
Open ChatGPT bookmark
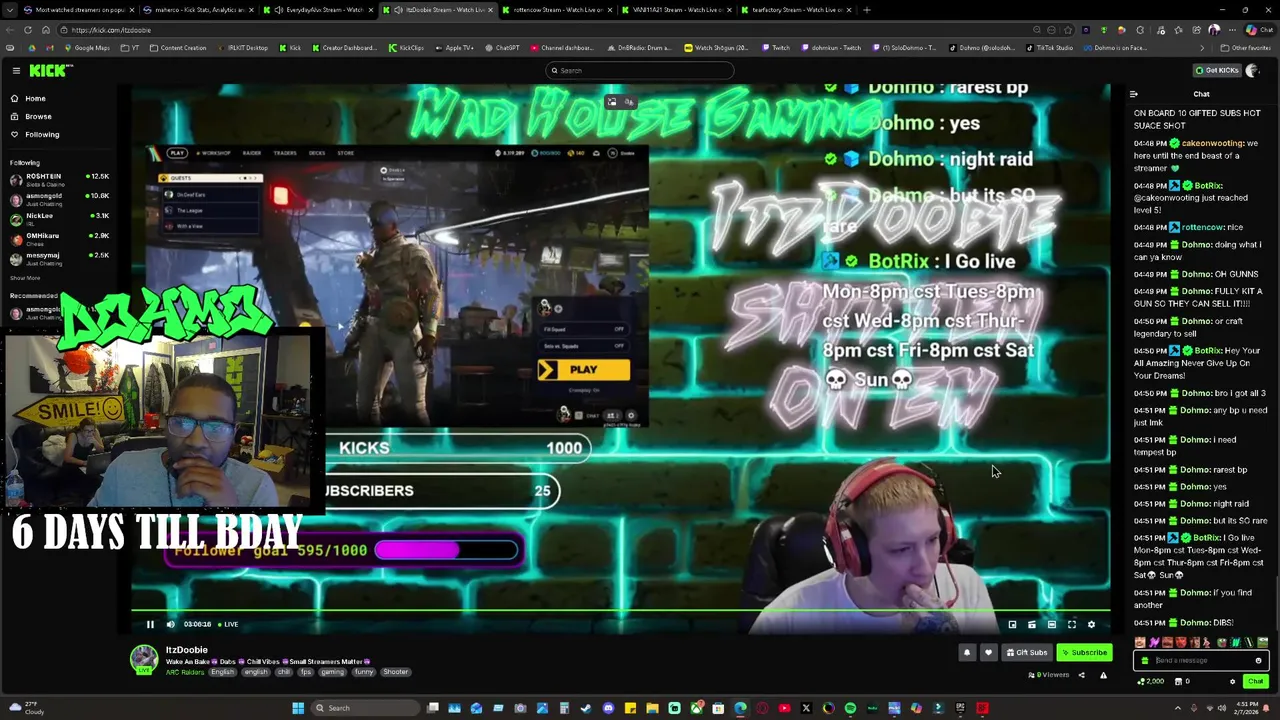coord(502,48)
